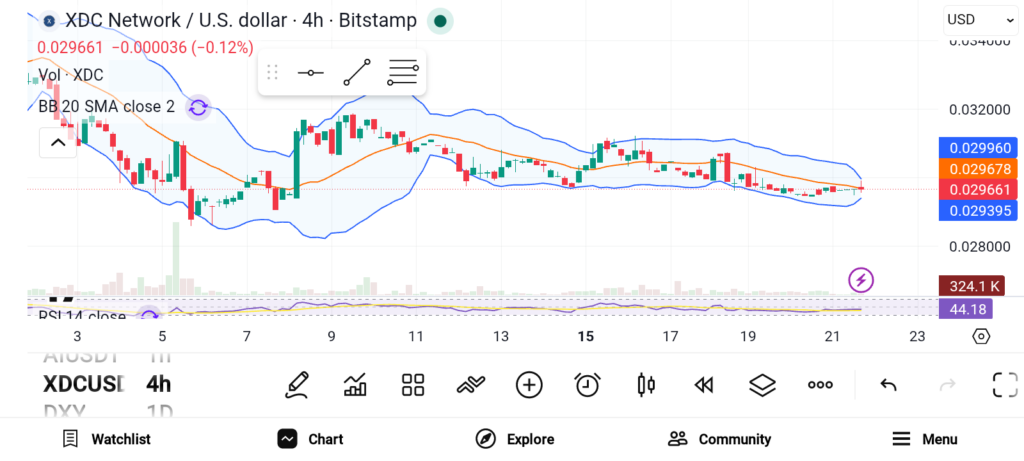
Task: Click the green market status dot
Action: (x=440, y=22)
